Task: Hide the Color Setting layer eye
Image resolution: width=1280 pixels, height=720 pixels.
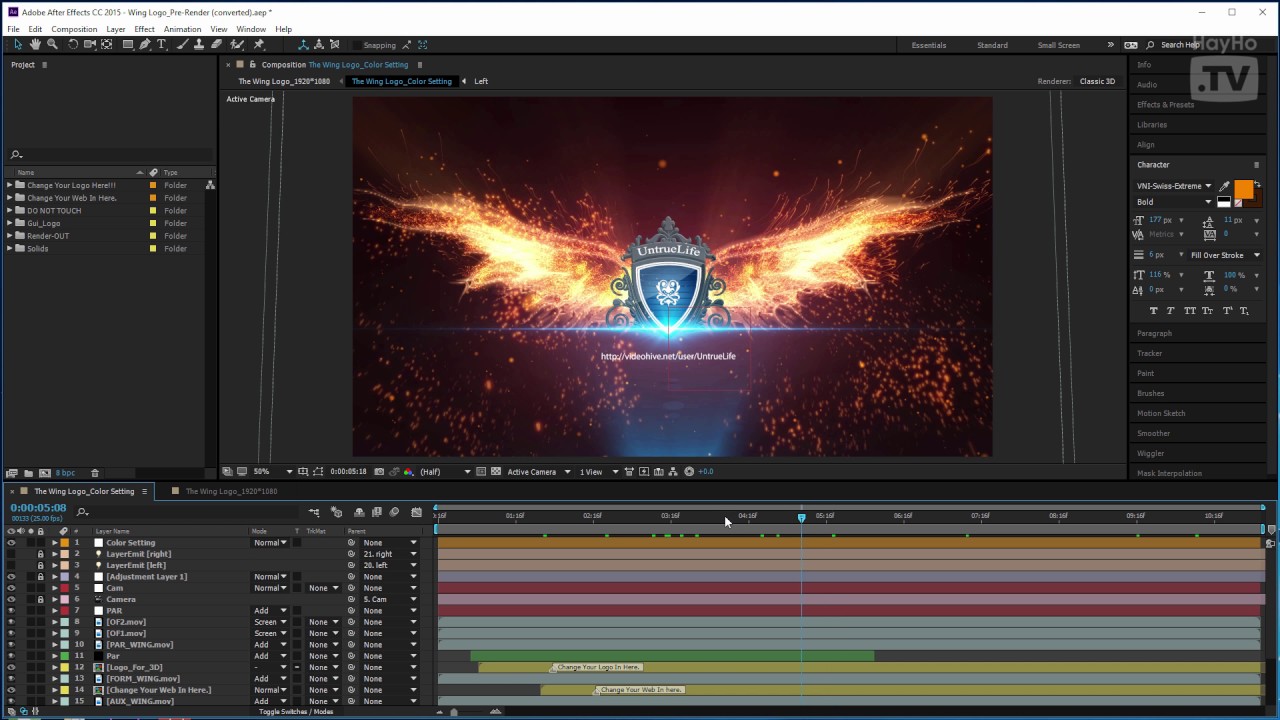Action: point(11,543)
